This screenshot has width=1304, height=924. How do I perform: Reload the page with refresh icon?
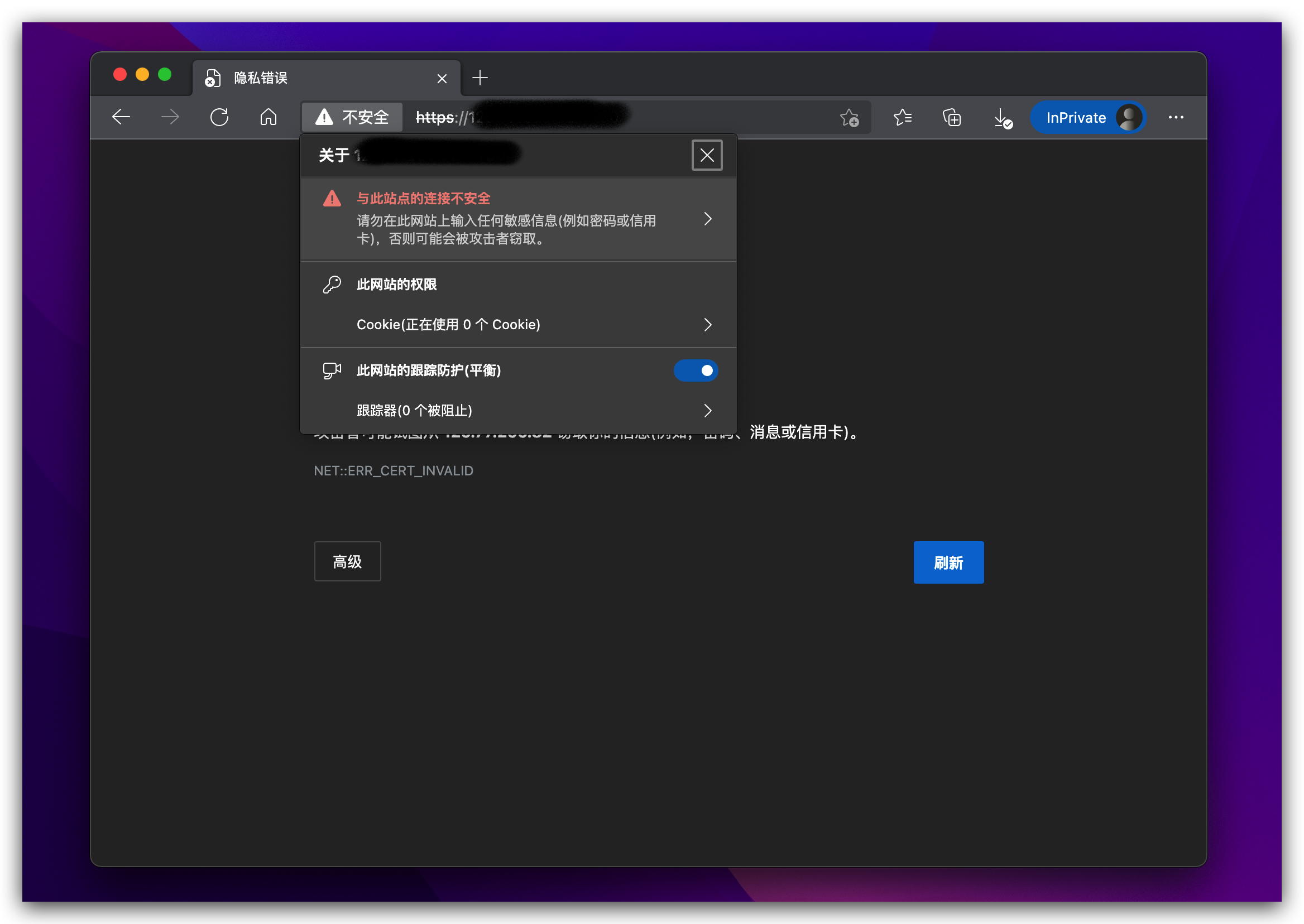[x=219, y=117]
